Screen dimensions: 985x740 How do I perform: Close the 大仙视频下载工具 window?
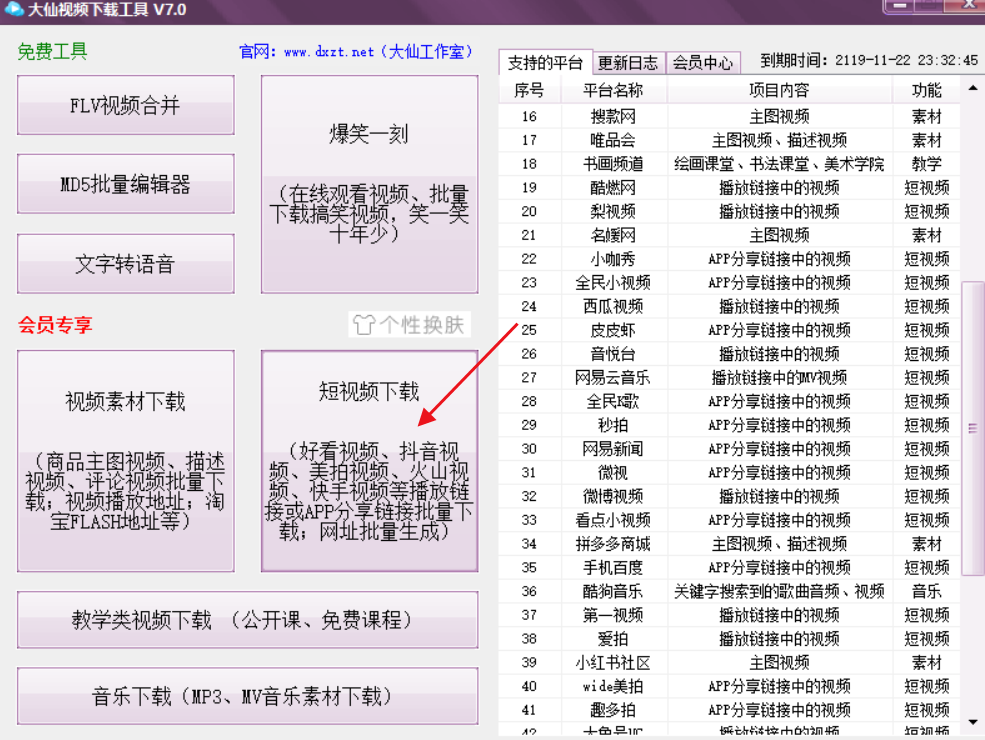pyautogui.click(x=968, y=5)
